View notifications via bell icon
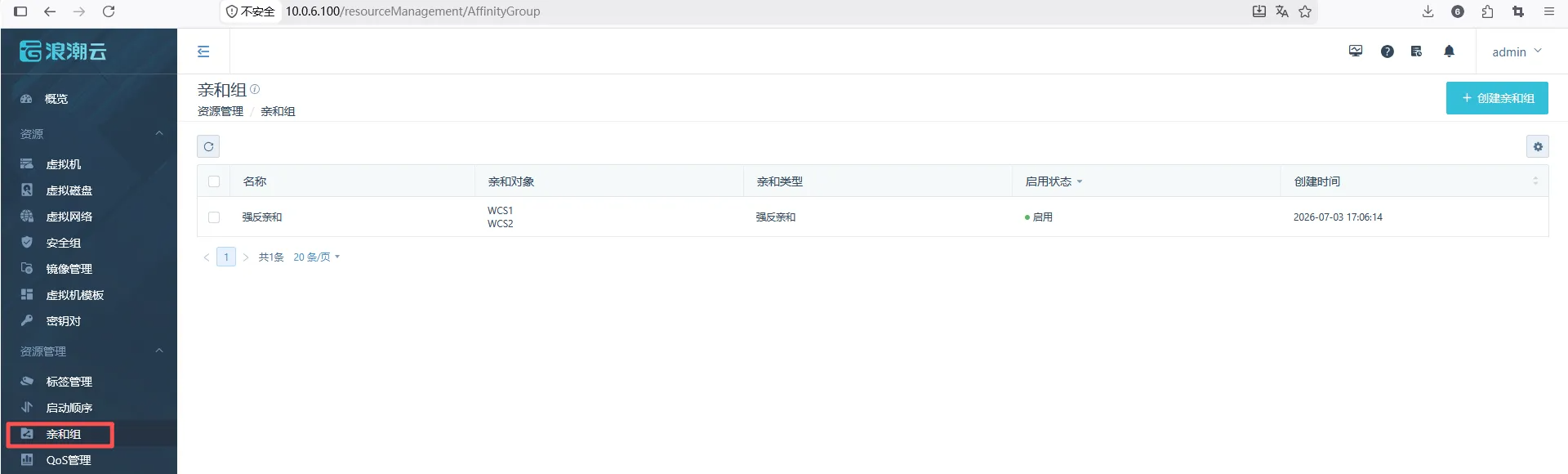 (x=1449, y=51)
